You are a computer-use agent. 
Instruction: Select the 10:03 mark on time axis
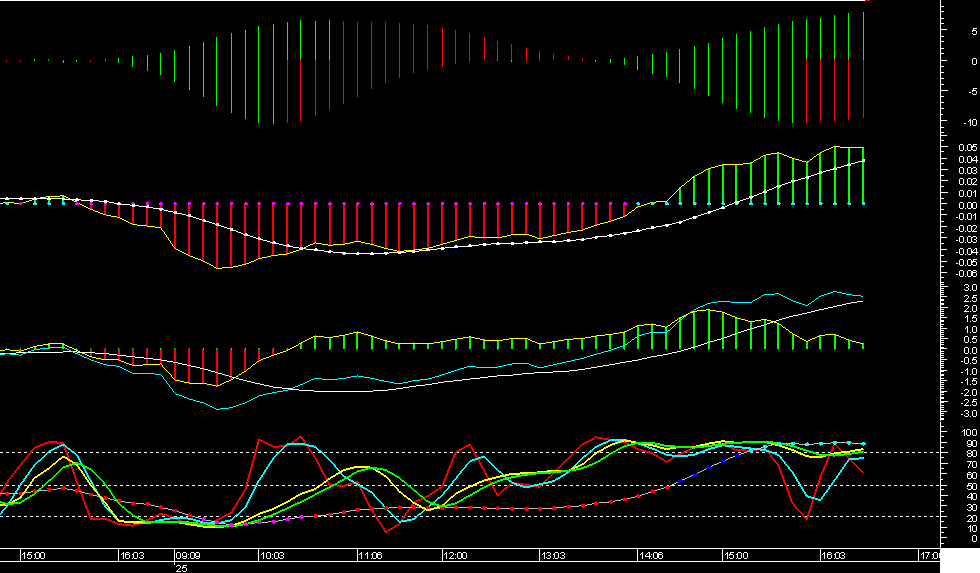pos(270,555)
